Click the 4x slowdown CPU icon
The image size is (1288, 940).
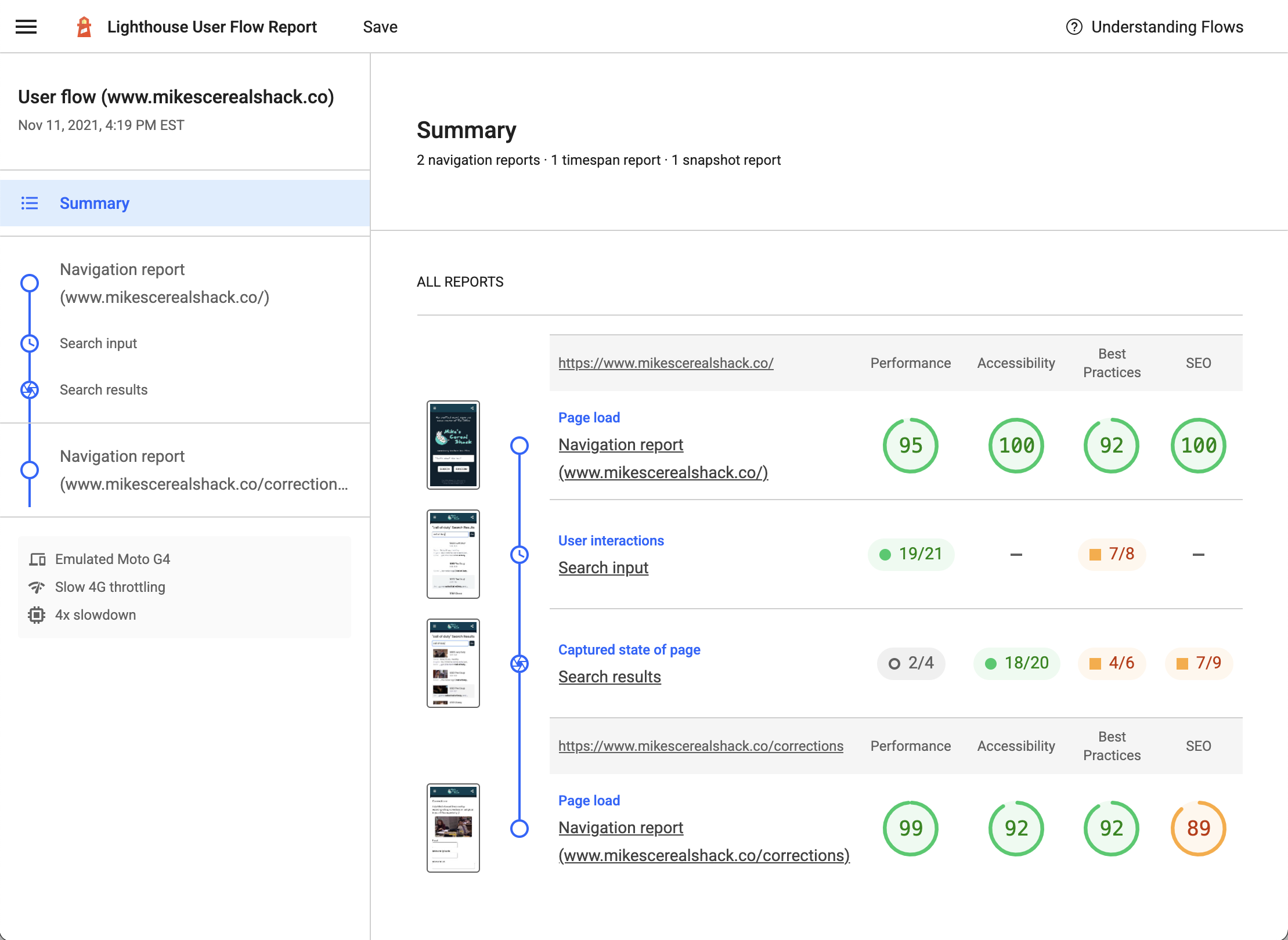point(37,615)
